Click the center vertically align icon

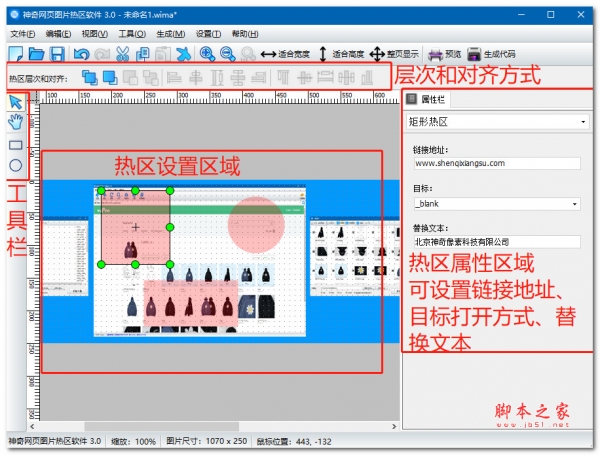pos(305,78)
